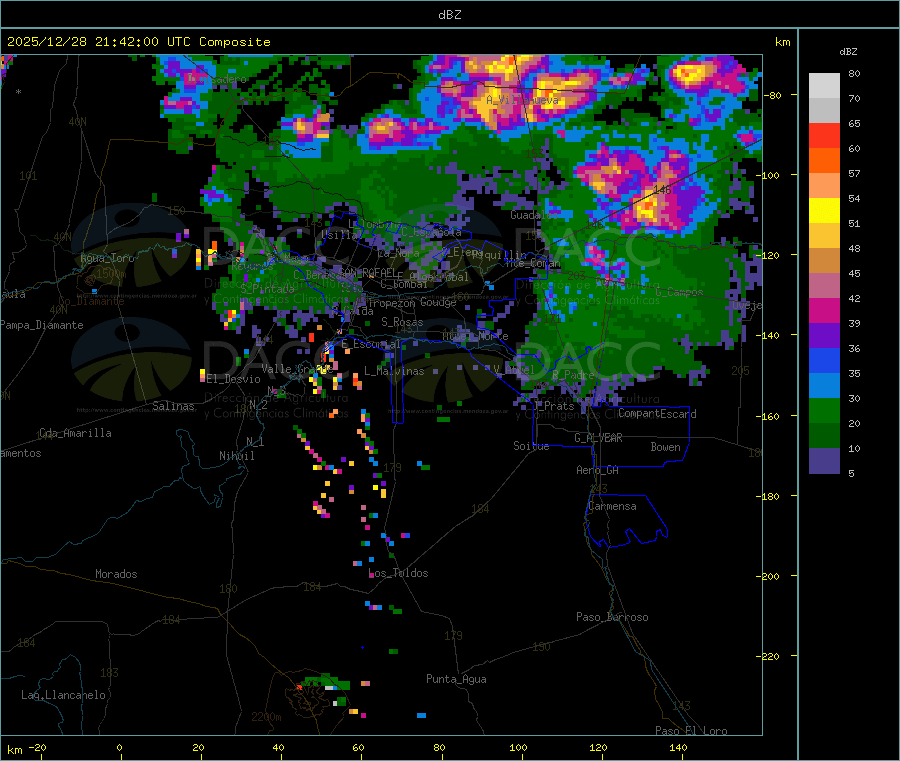Click the '0' tick on the horizontal km axis

point(119,747)
